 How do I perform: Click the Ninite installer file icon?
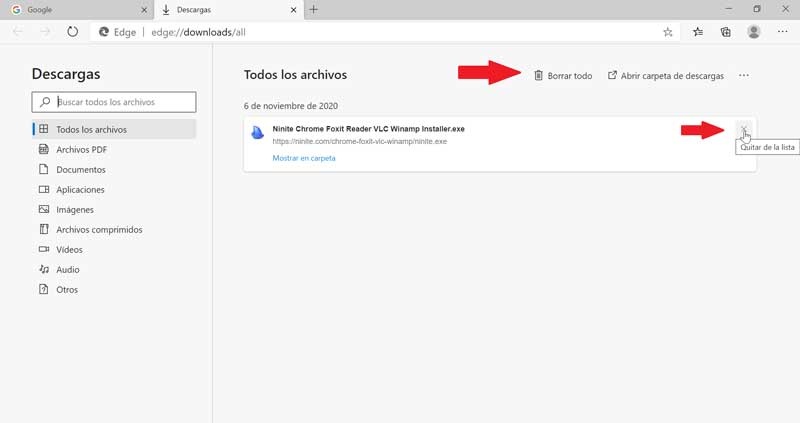pos(258,132)
